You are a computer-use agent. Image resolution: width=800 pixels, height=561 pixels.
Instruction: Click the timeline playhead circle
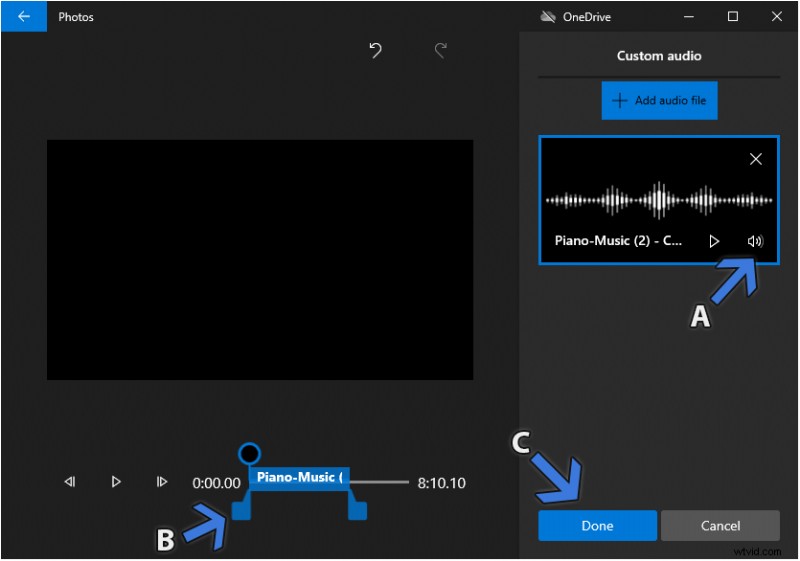point(249,453)
